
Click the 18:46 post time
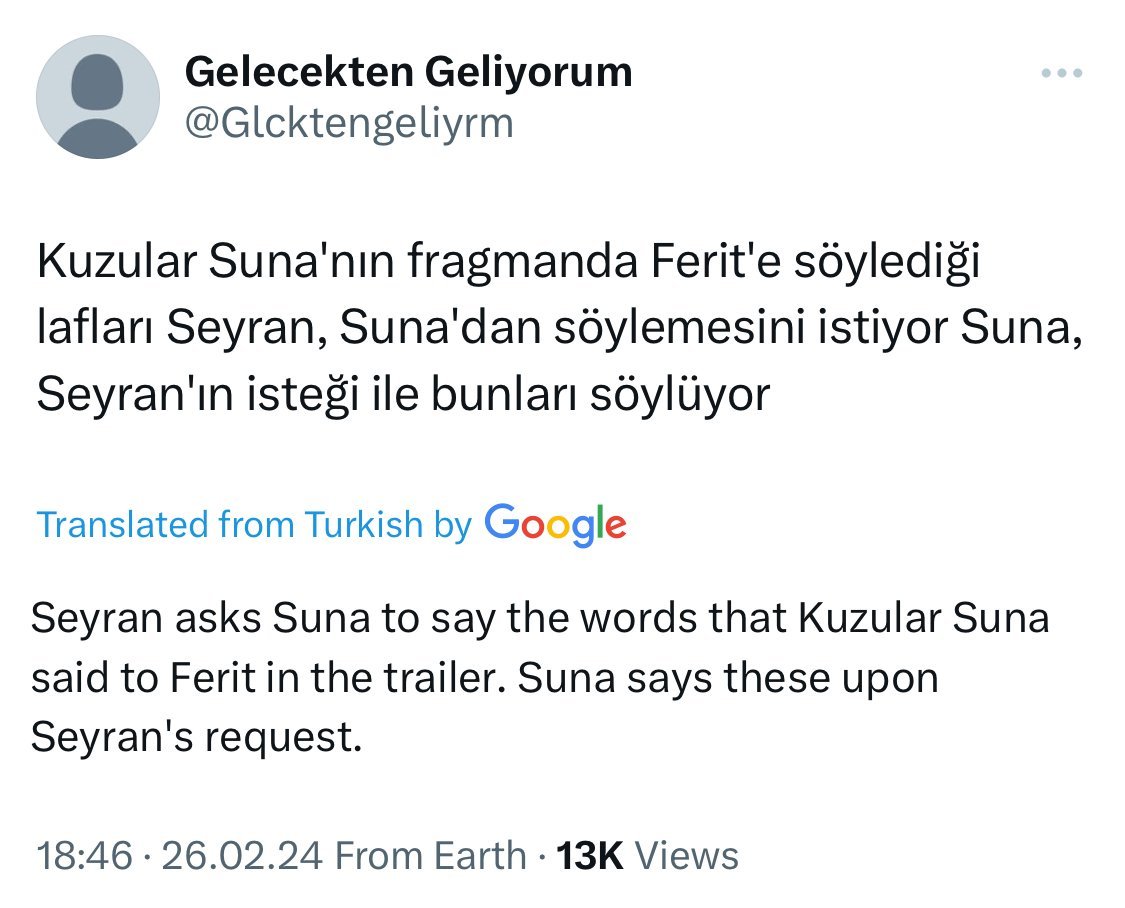pos(85,856)
